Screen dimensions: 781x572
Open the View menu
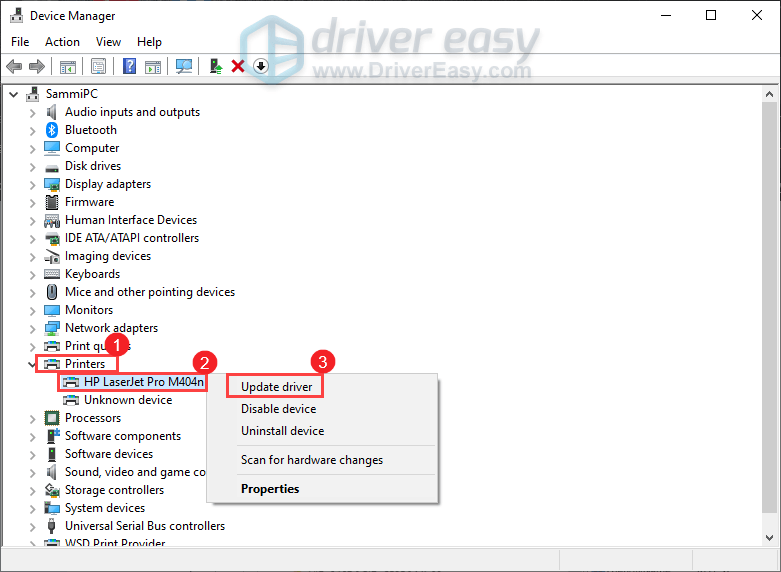pyautogui.click(x=108, y=42)
